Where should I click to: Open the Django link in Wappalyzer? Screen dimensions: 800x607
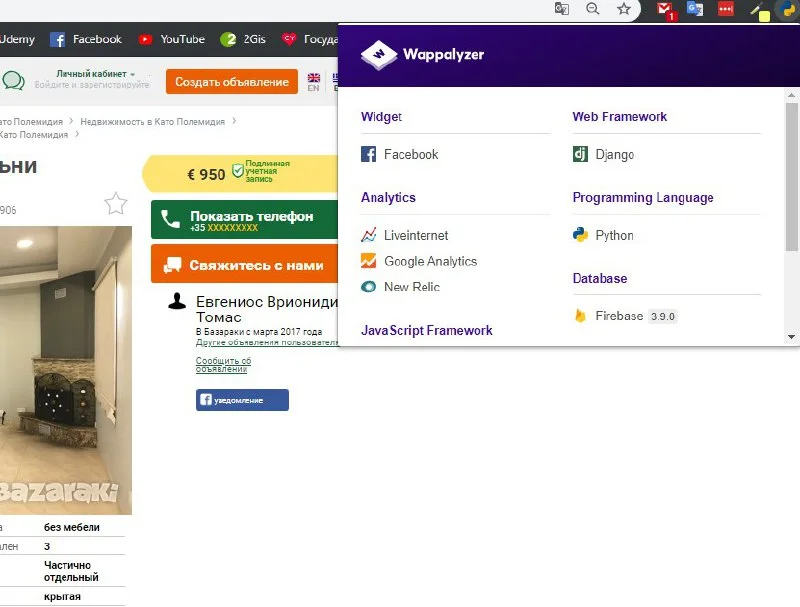pos(614,155)
